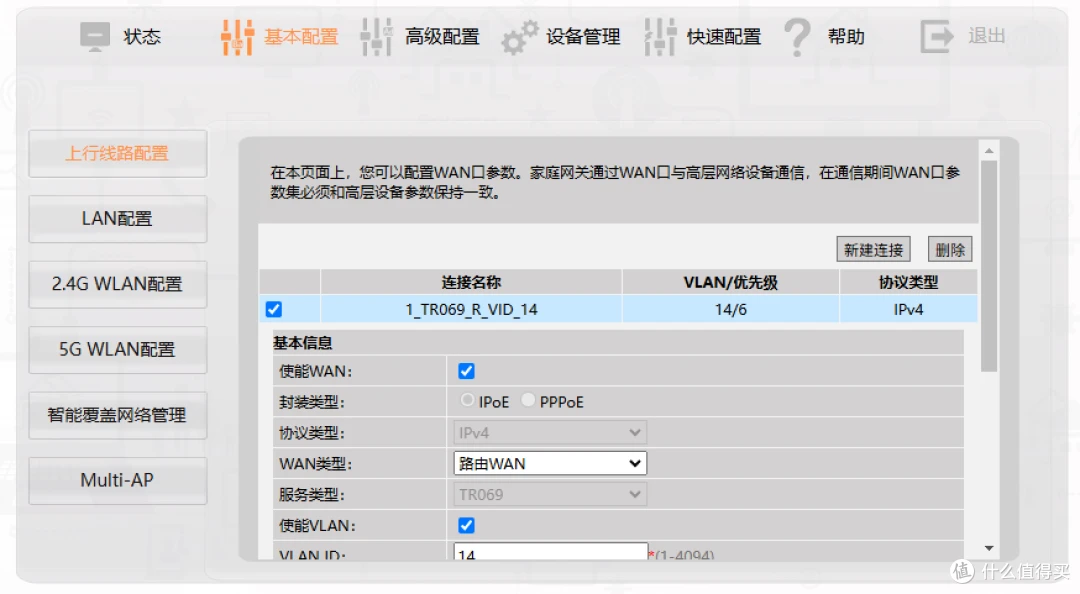Click the VLAN ID input field
This screenshot has height=594, width=1080.
[x=550, y=551]
